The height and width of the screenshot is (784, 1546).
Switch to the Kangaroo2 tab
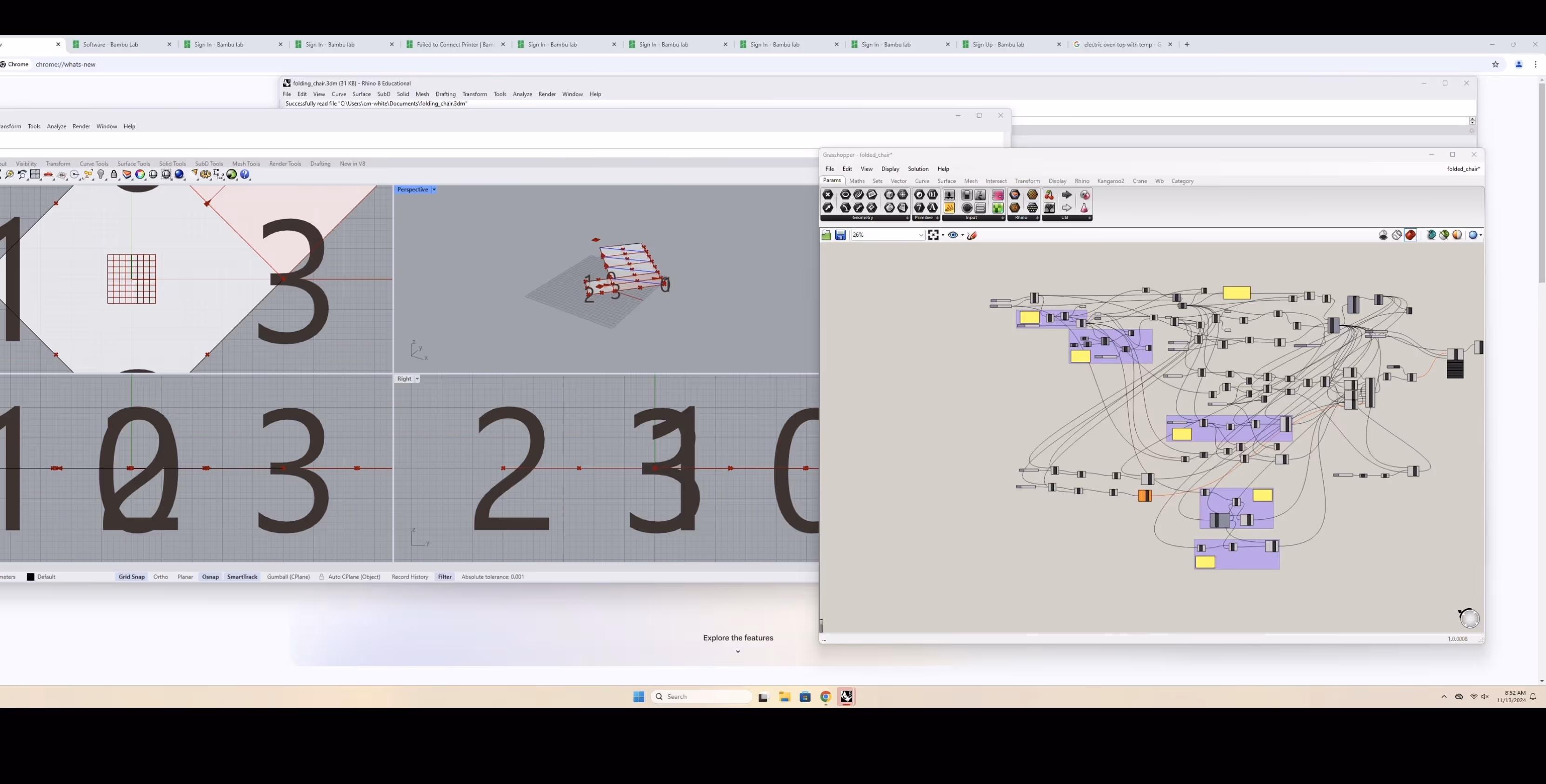click(x=1110, y=181)
